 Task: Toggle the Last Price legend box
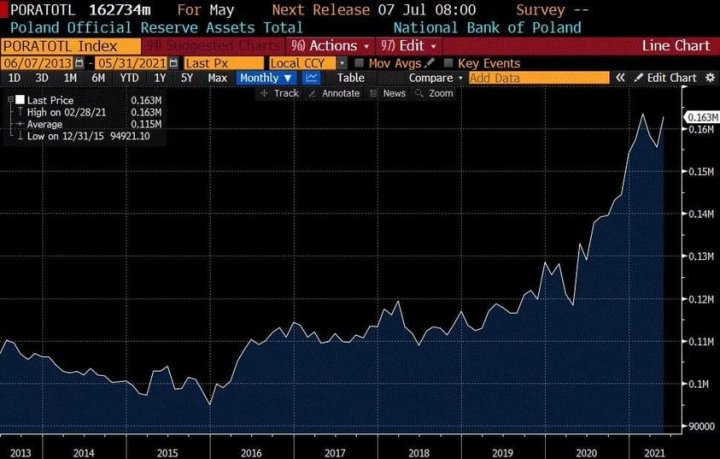pyautogui.click(x=18, y=101)
